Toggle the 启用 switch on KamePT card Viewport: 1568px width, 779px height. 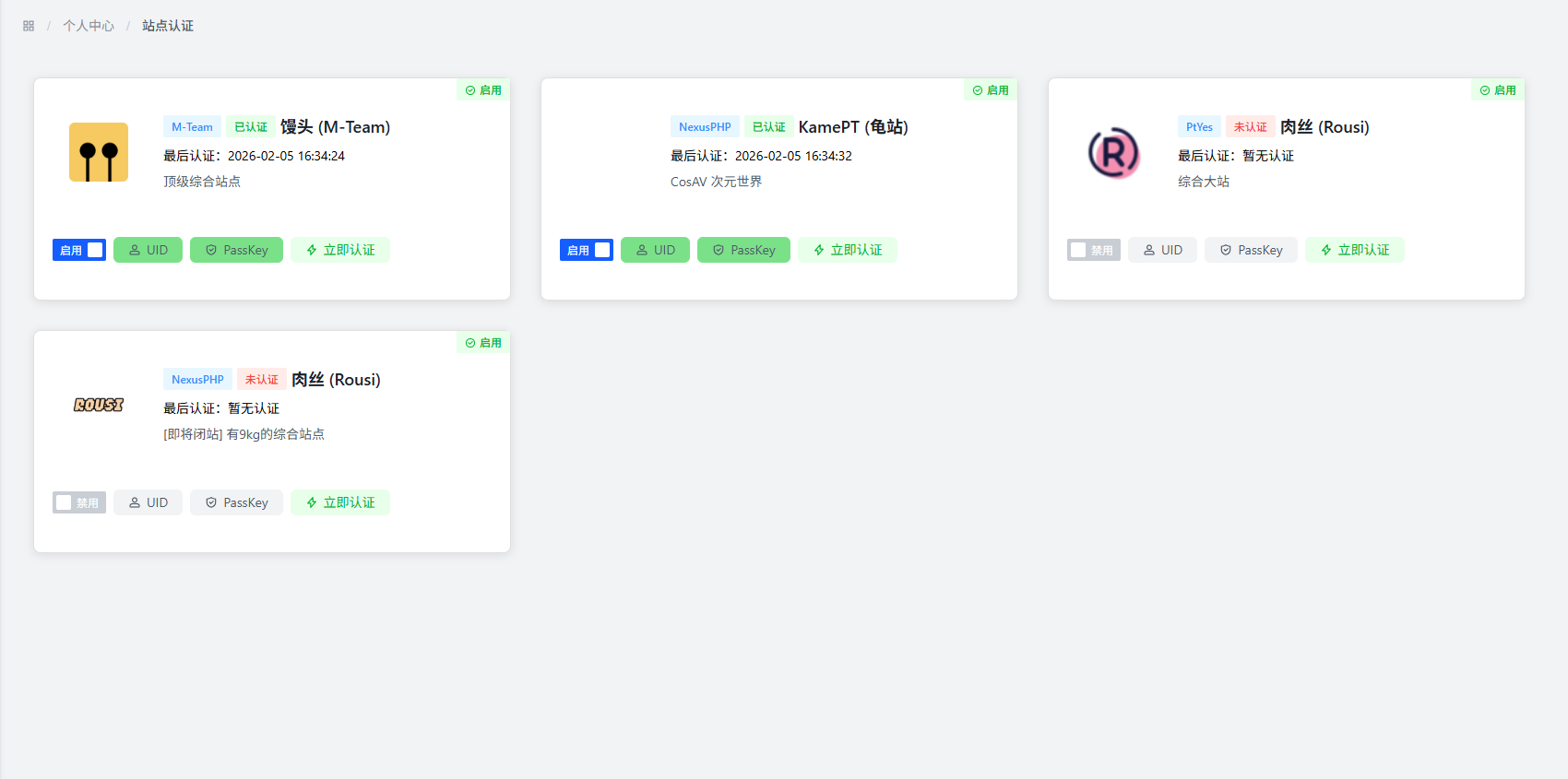(587, 250)
